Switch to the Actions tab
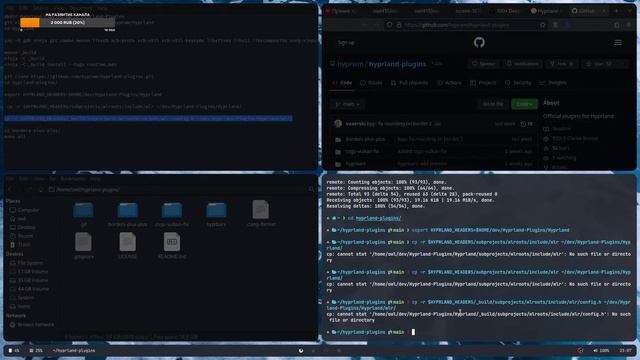This screenshot has width=640, height=360. click(449, 83)
